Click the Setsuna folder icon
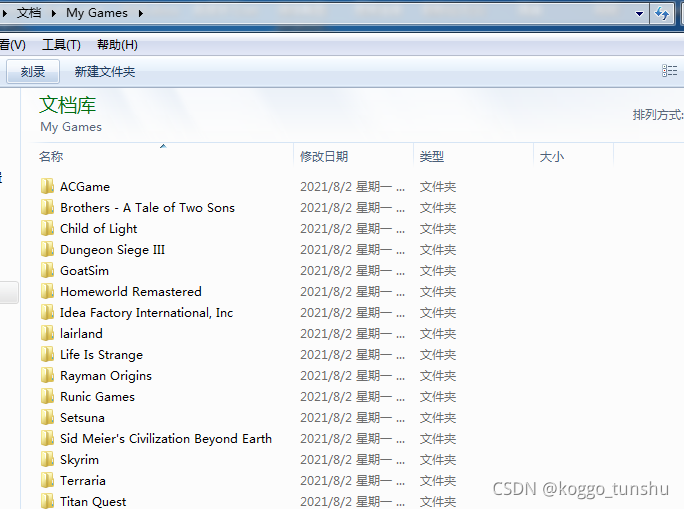684x509 pixels. tap(47, 417)
